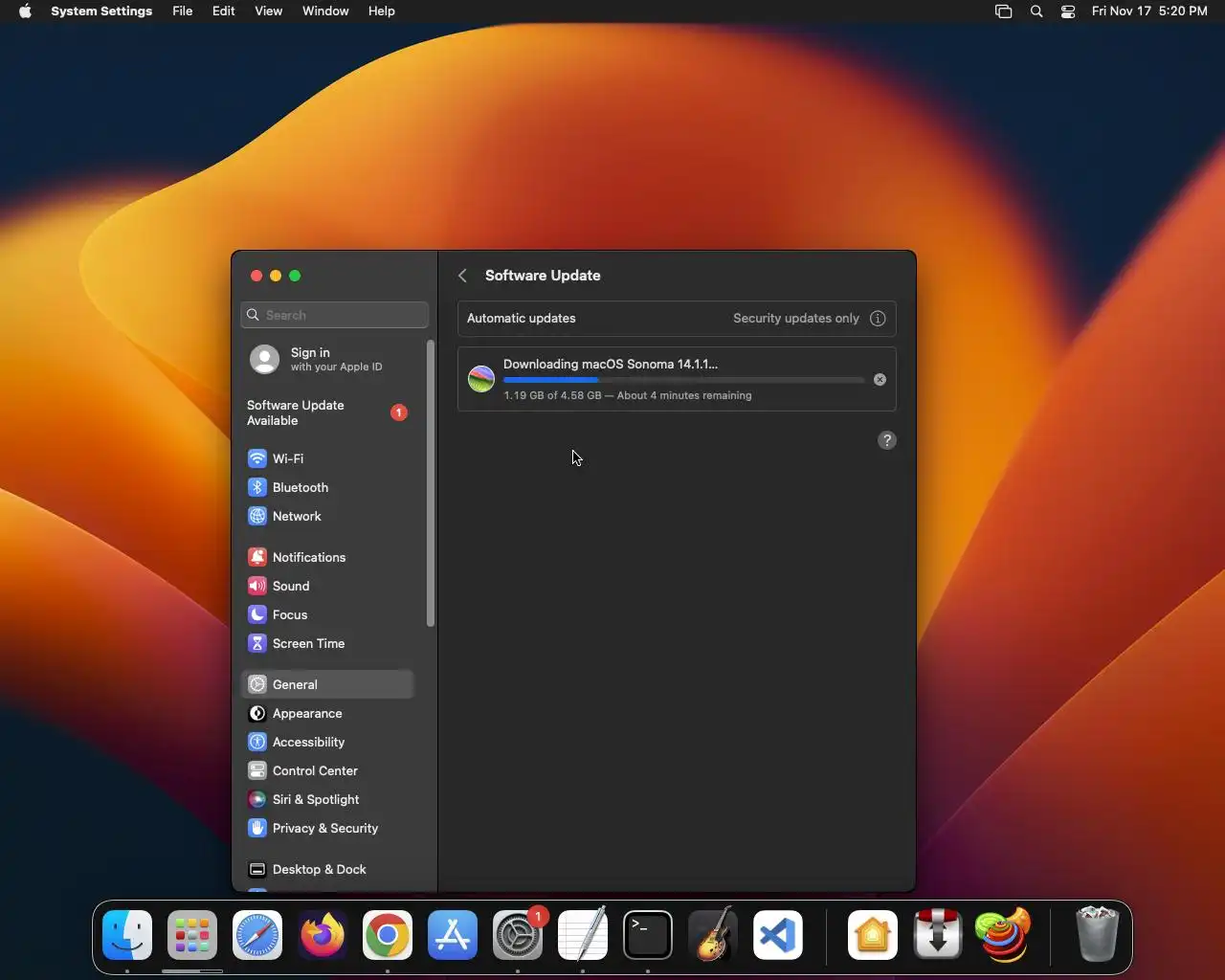Open Terminal from the Dock
1225x980 pixels.
[x=648, y=935]
